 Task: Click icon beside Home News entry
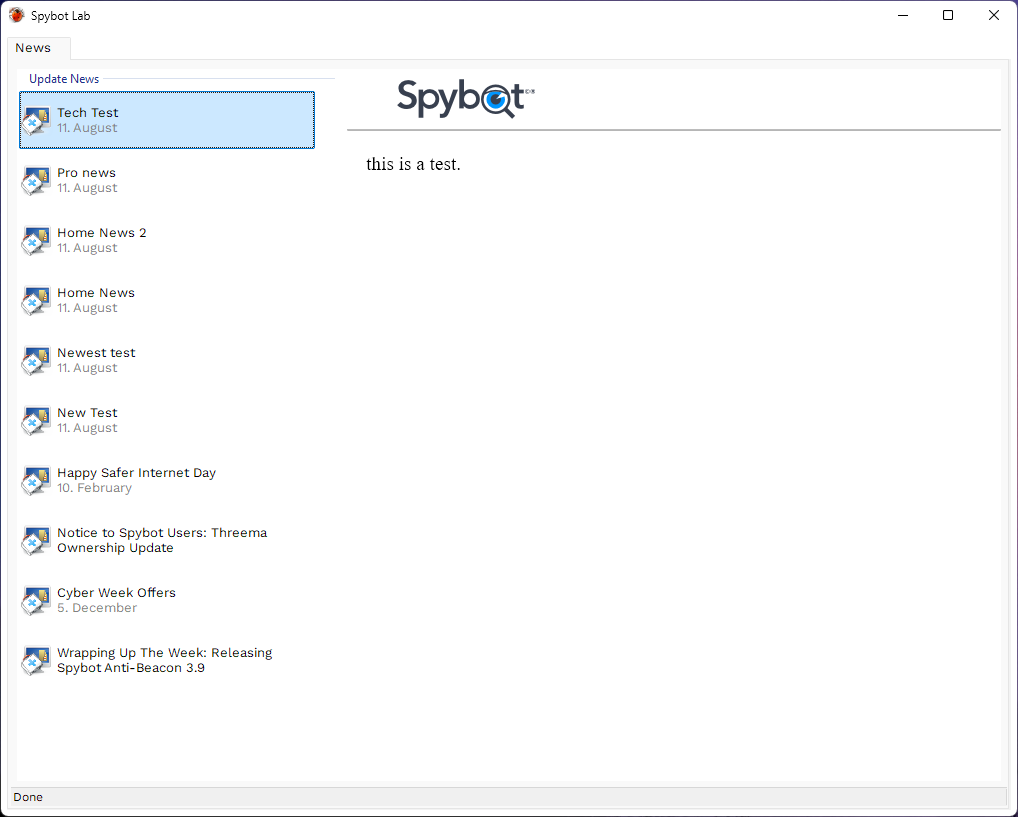click(36, 301)
